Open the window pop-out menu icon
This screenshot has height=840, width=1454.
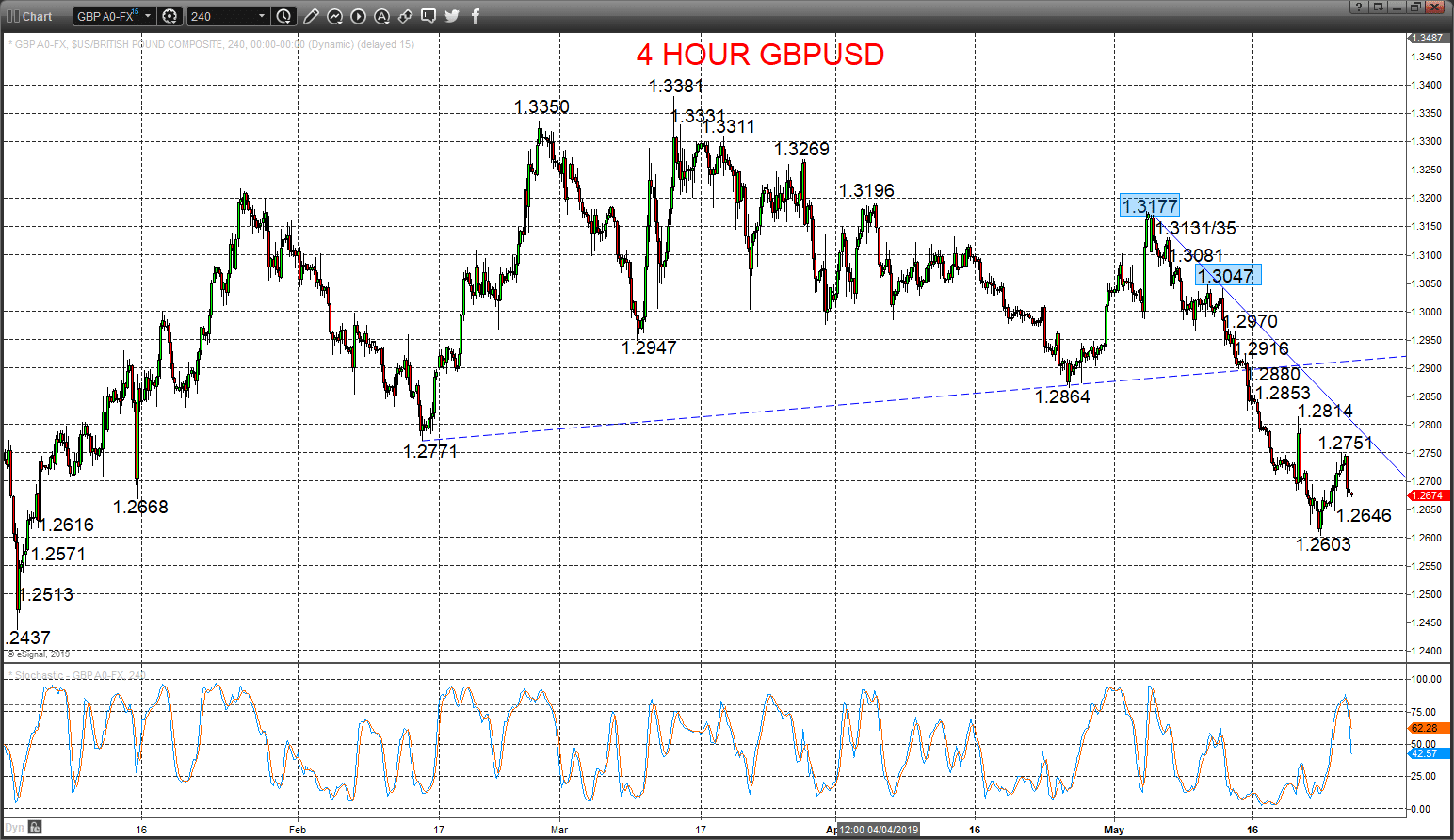click(1378, 7)
